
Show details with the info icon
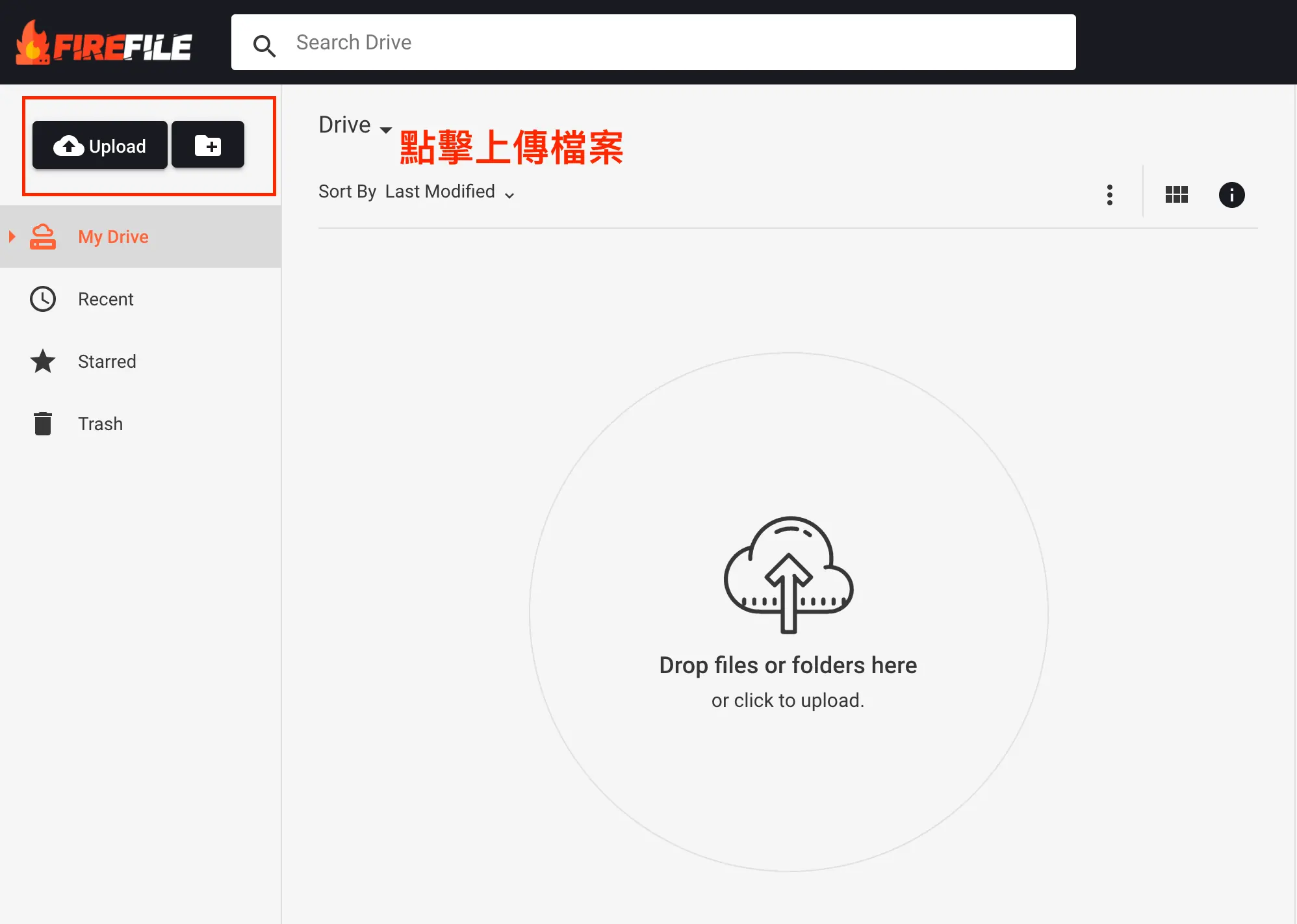[x=1232, y=195]
